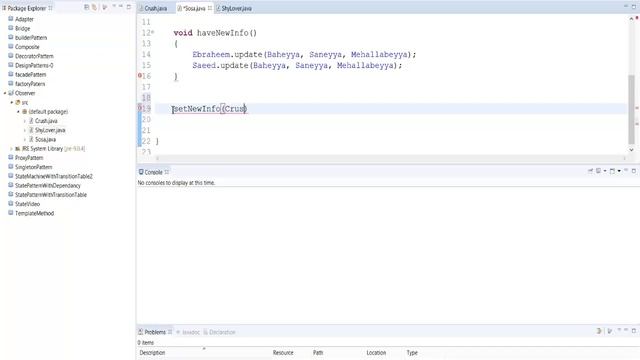Sort by Type column header
Viewport: 640px width, 360px height.
[x=412, y=353]
